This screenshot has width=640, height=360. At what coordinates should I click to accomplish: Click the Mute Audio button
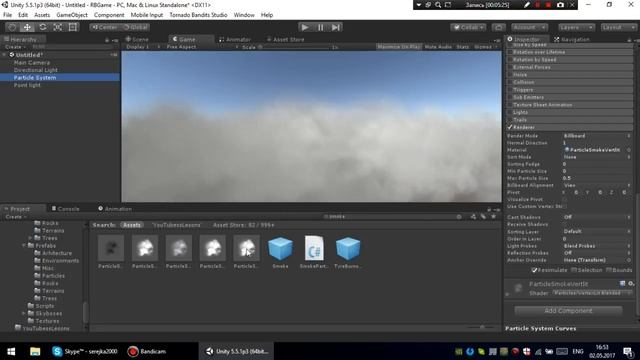(438, 47)
